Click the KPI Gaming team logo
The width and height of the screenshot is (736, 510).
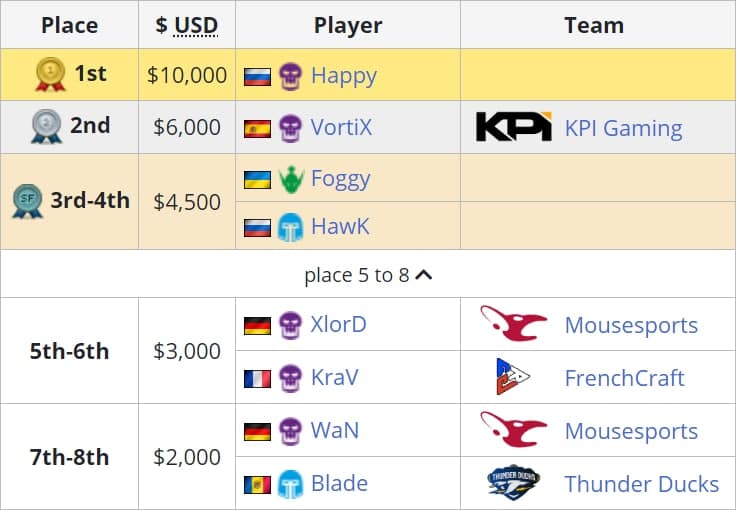click(x=513, y=128)
